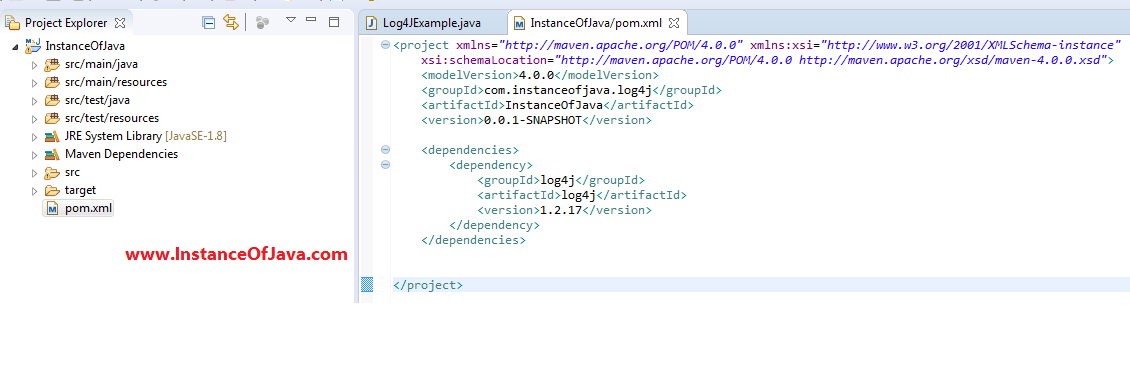Click the InstanceOfJava project Maven icon
Screen dimensions: 1130x366
(33, 46)
